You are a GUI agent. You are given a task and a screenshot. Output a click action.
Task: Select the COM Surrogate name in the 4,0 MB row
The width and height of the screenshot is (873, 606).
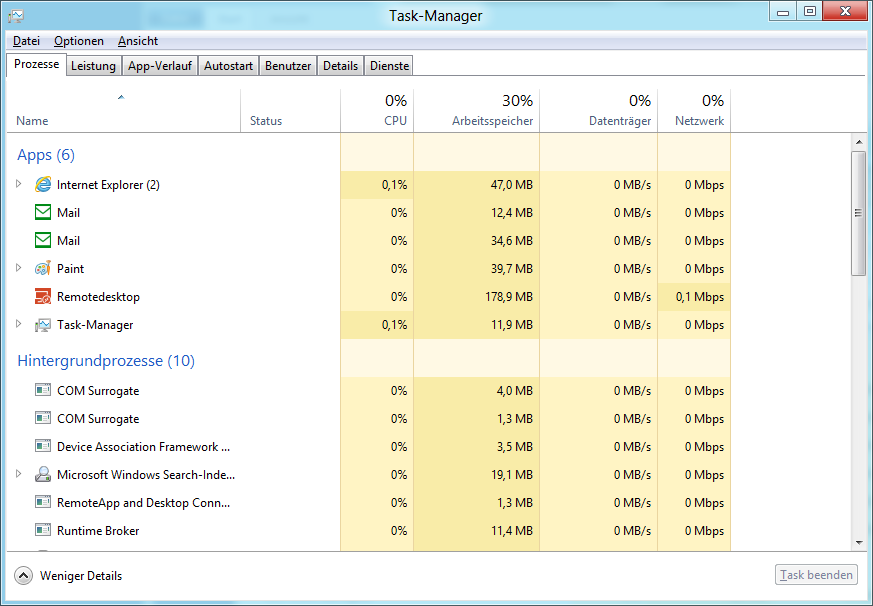(98, 391)
